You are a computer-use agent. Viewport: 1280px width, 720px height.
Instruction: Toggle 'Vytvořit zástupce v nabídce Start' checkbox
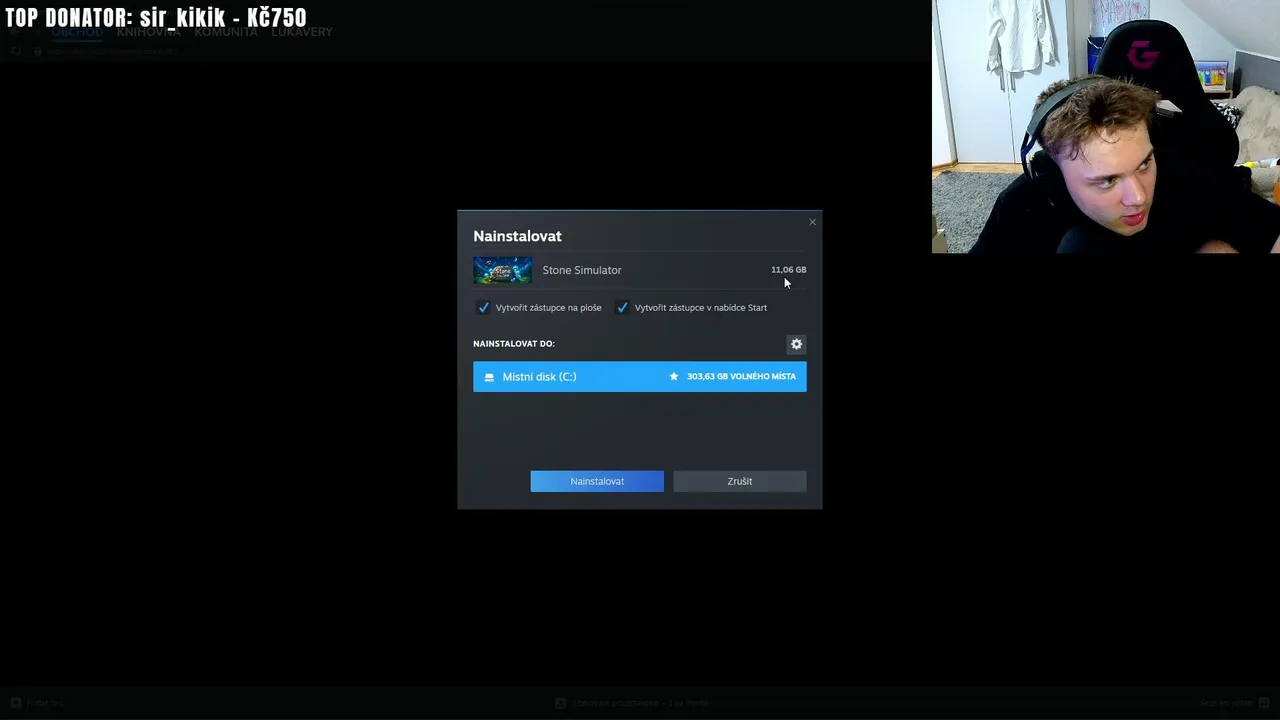[623, 308]
